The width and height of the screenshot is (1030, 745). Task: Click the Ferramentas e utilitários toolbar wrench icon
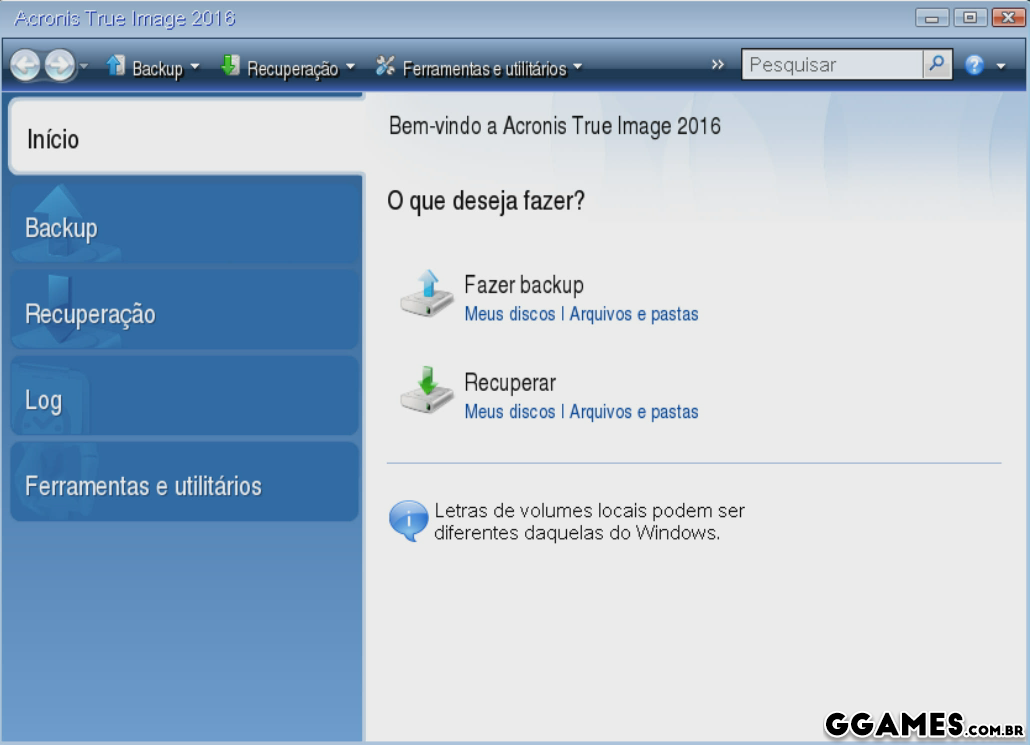385,67
